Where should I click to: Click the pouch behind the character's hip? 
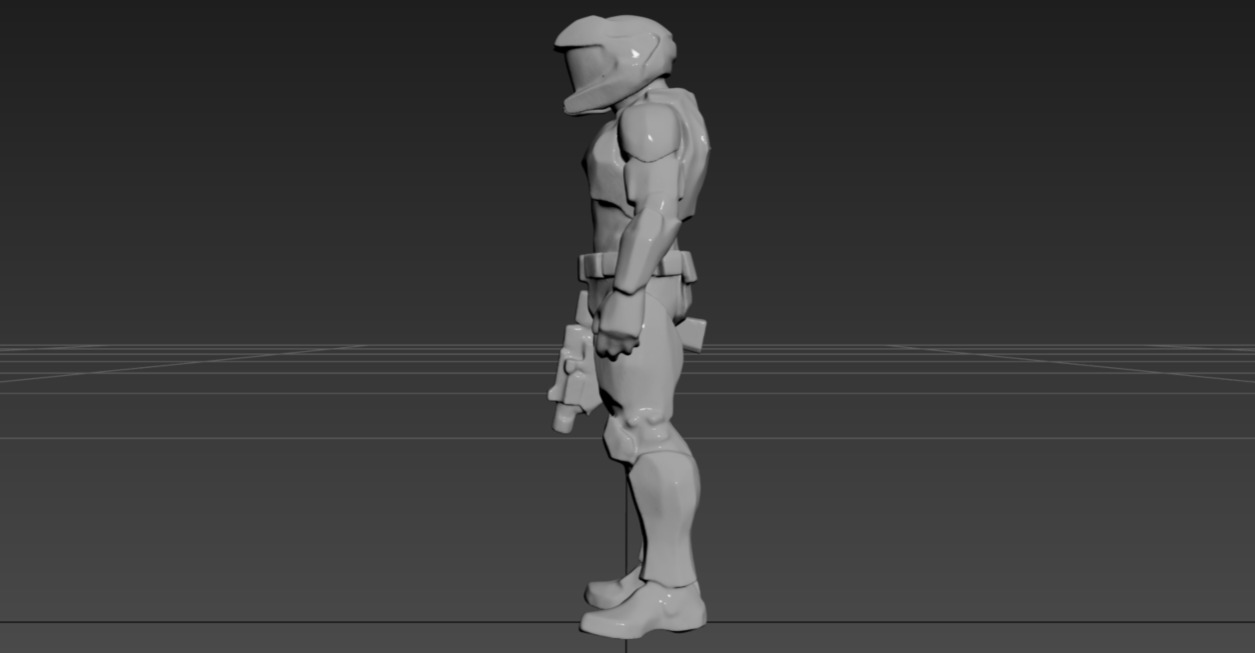(692, 333)
